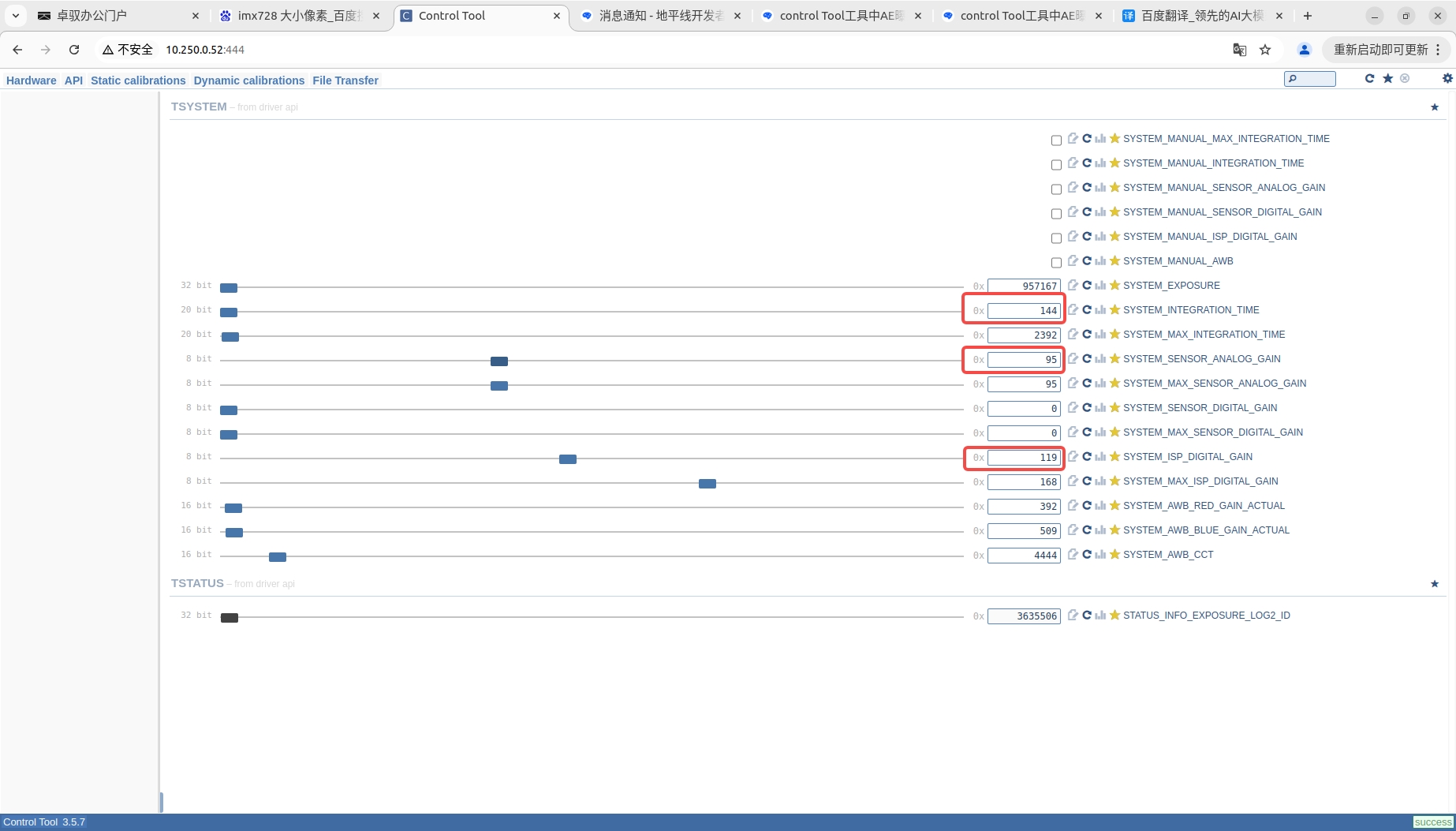
Task: Click star icon on TSTATUS section header
Action: coord(1434,584)
